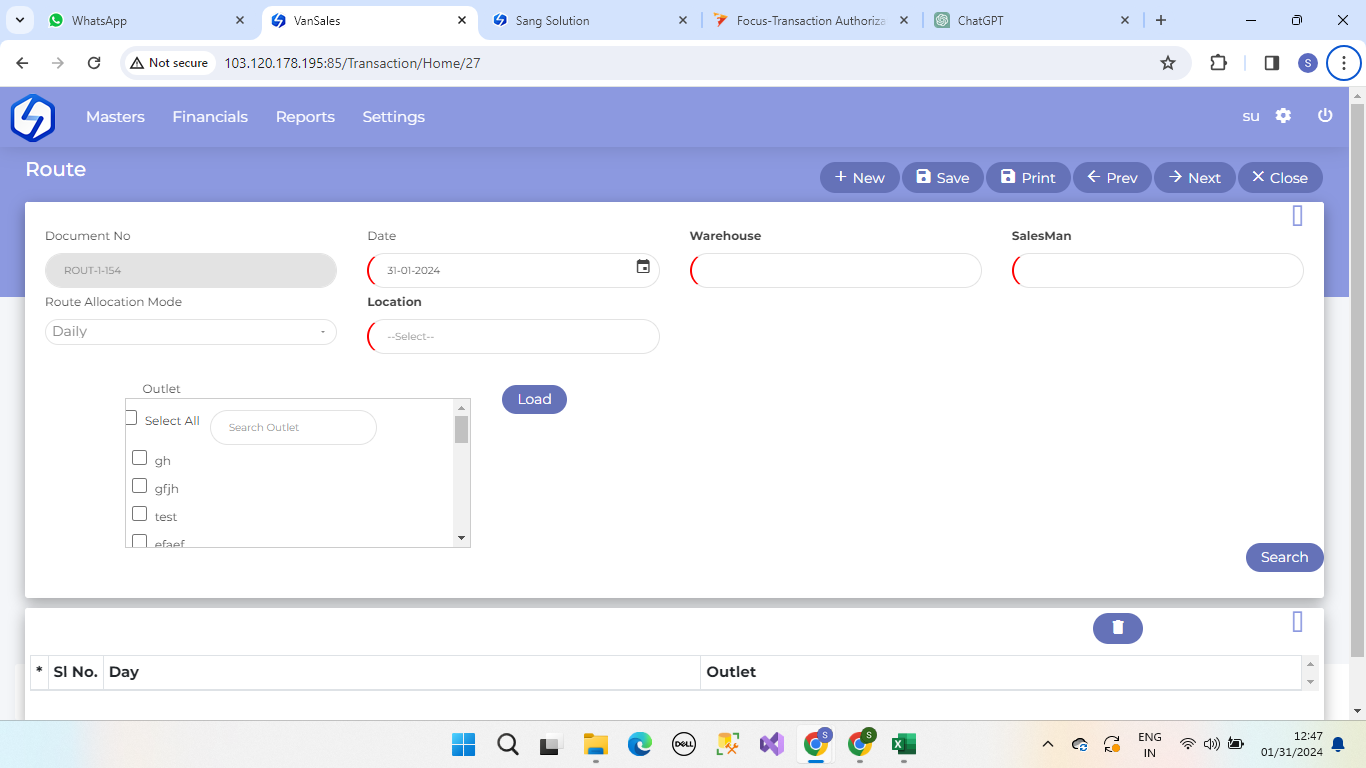Open the Masters menu
The width and height of the screenshot is (1366, 768).
[x=115, y=117]
